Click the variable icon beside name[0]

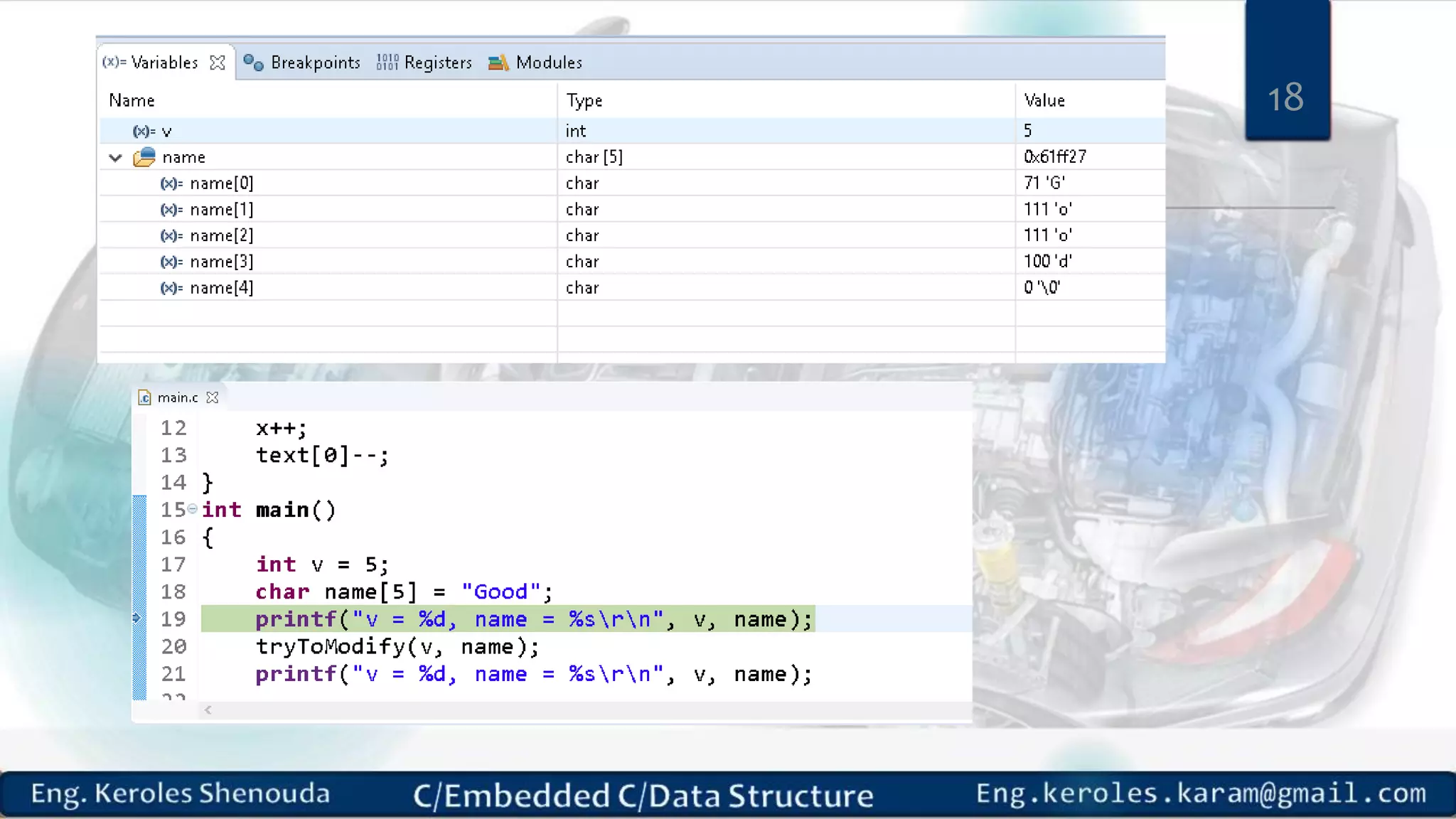coord(171,183)
